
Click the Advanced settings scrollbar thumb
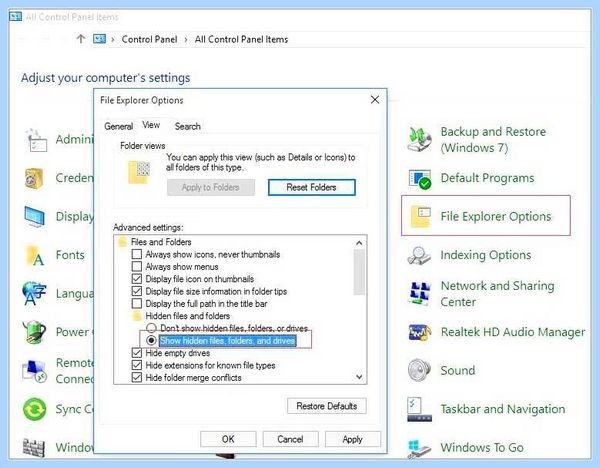[359, 272]
